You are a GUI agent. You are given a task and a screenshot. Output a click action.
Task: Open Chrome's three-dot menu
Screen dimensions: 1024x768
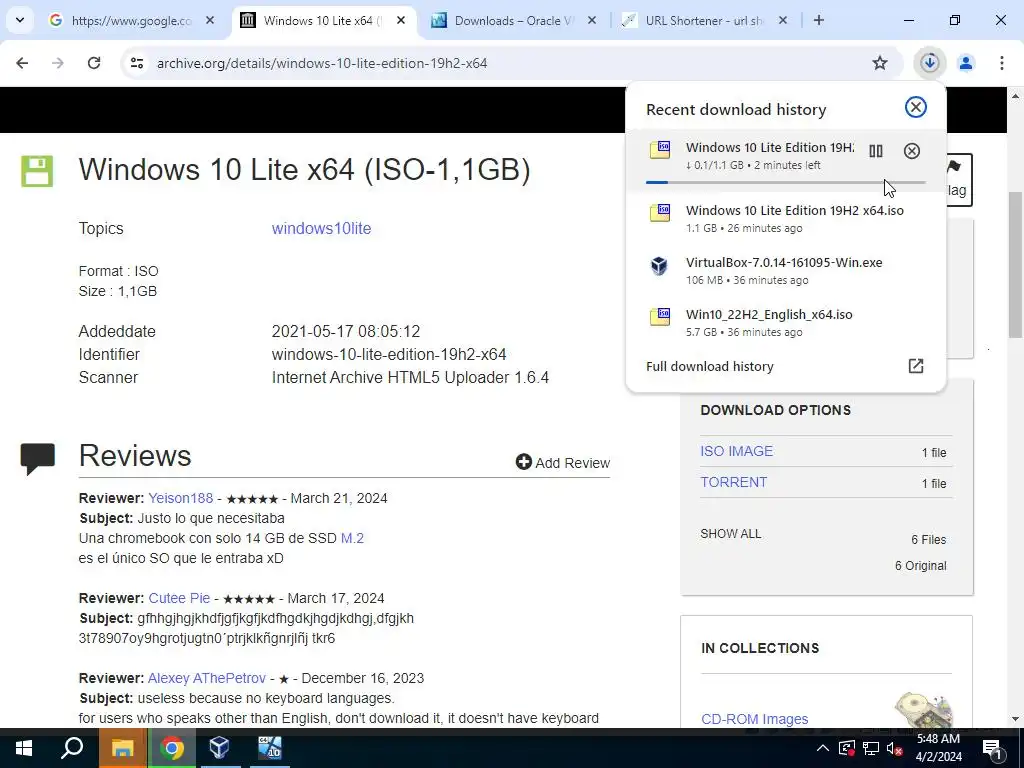tap(1001, 63)
